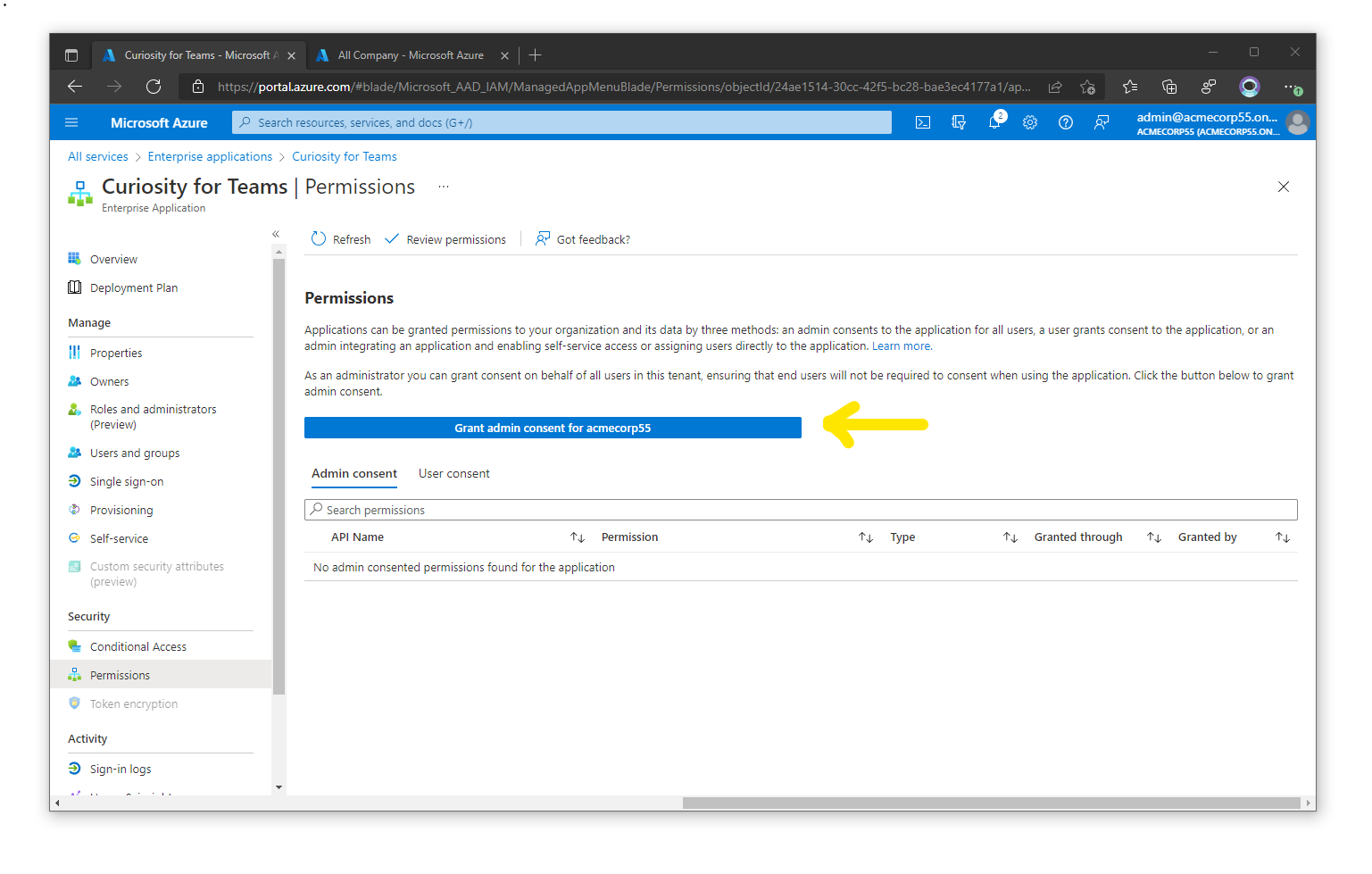Open the notifications bell with badge

[995, 121]
